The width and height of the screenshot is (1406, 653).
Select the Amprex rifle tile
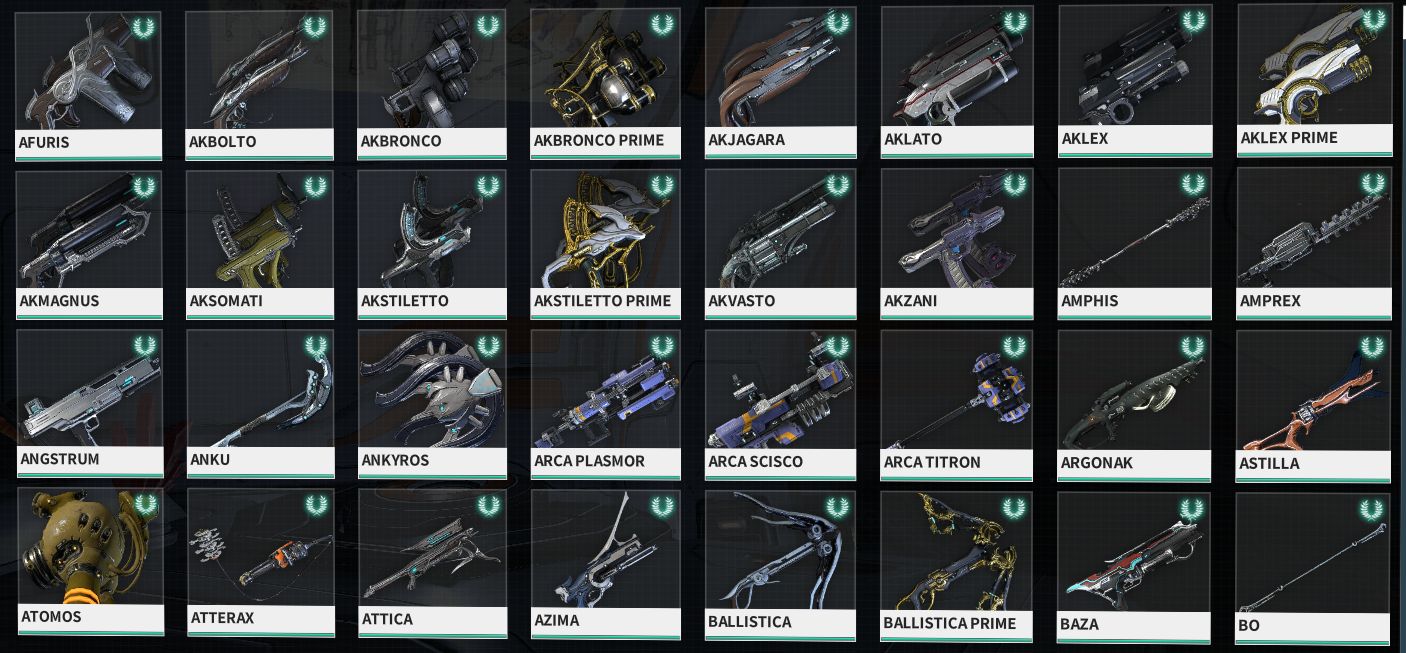(x=1313, y=243)
